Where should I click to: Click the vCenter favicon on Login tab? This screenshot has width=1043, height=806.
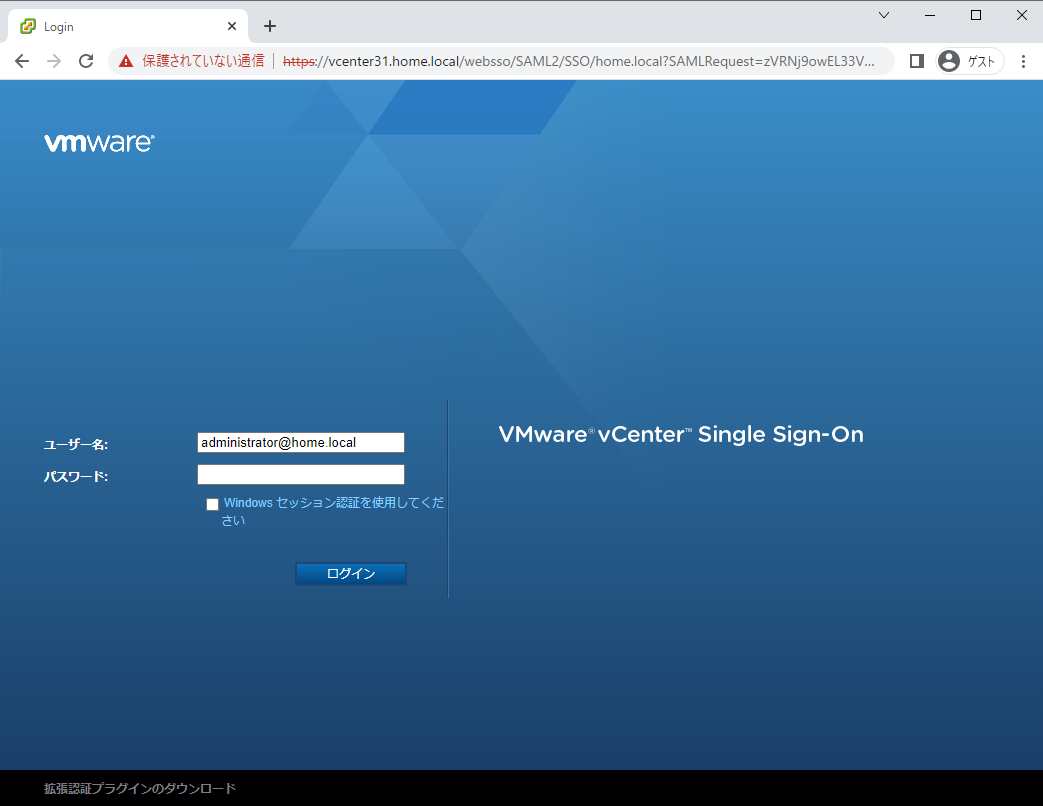tap(28, 26)
